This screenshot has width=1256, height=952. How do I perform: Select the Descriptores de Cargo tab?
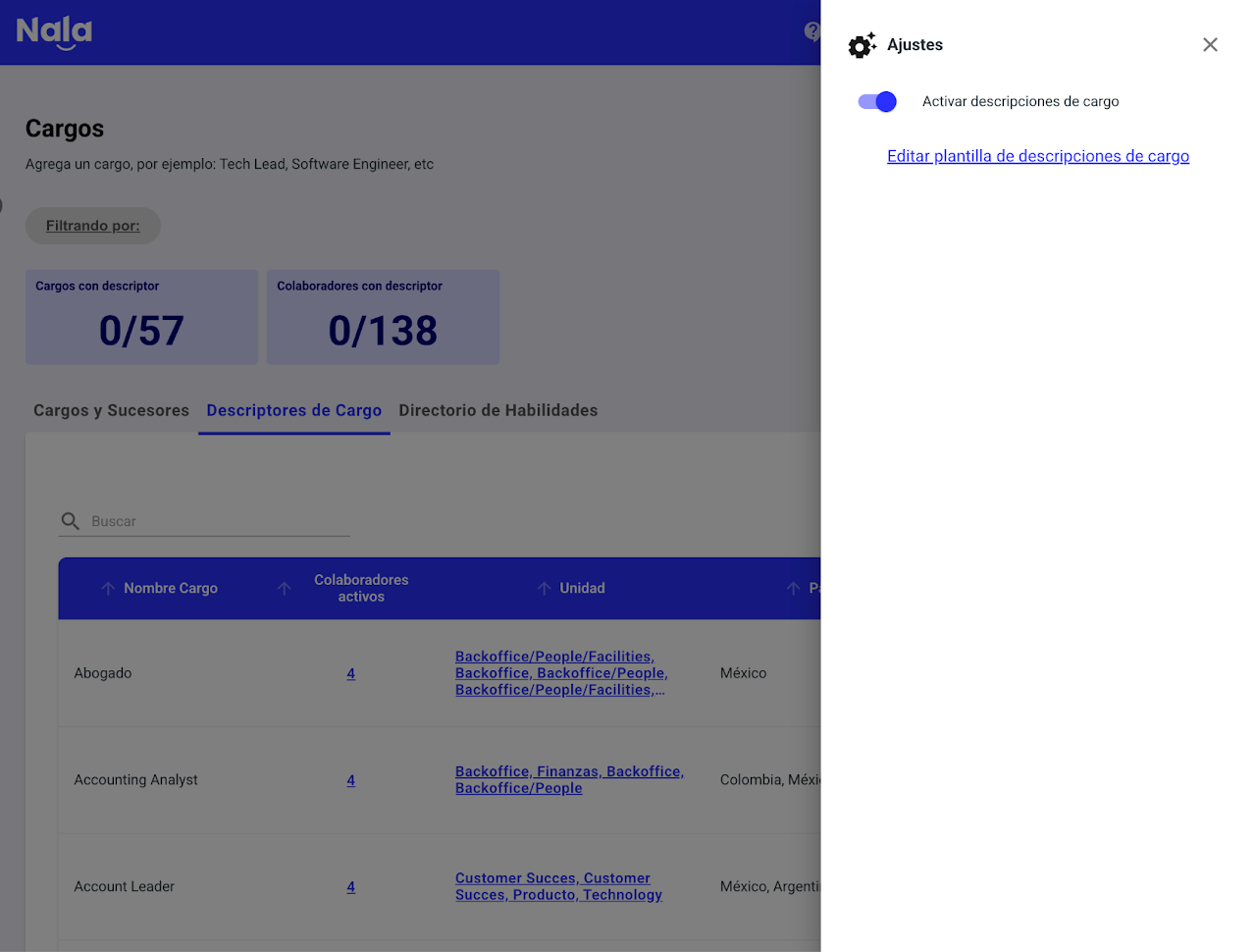coord(293,410)
